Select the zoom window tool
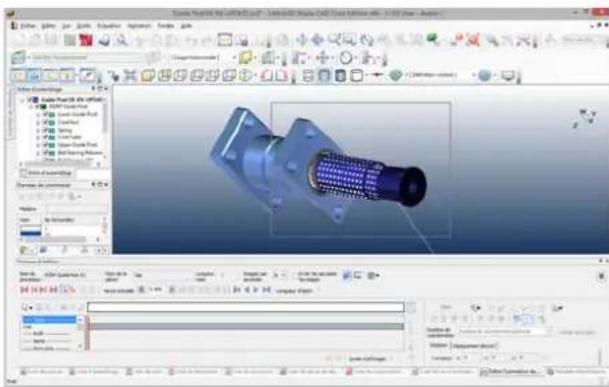Viewport: 609px width, 387px height. (350, 40)
